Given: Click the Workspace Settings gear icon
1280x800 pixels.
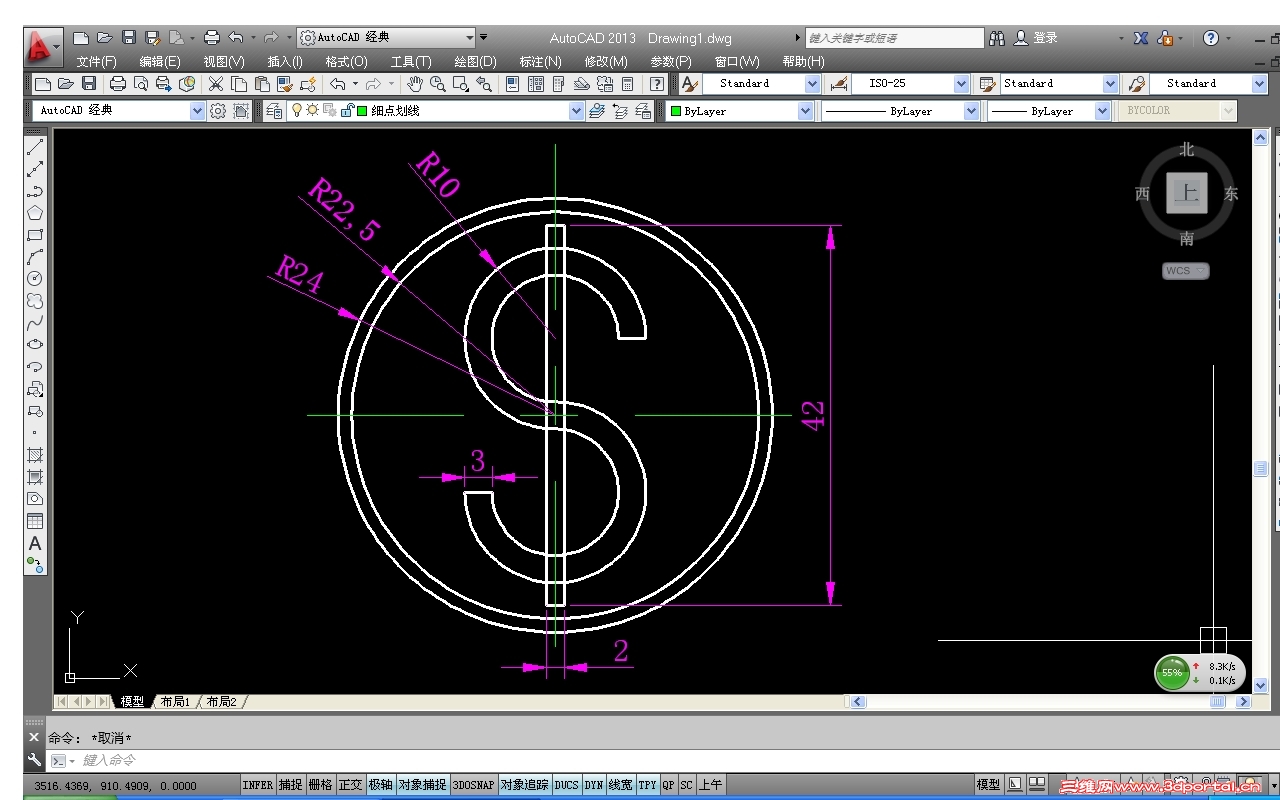Looking at the screenshot, I should pyautogui.click(x=218, y=111).
